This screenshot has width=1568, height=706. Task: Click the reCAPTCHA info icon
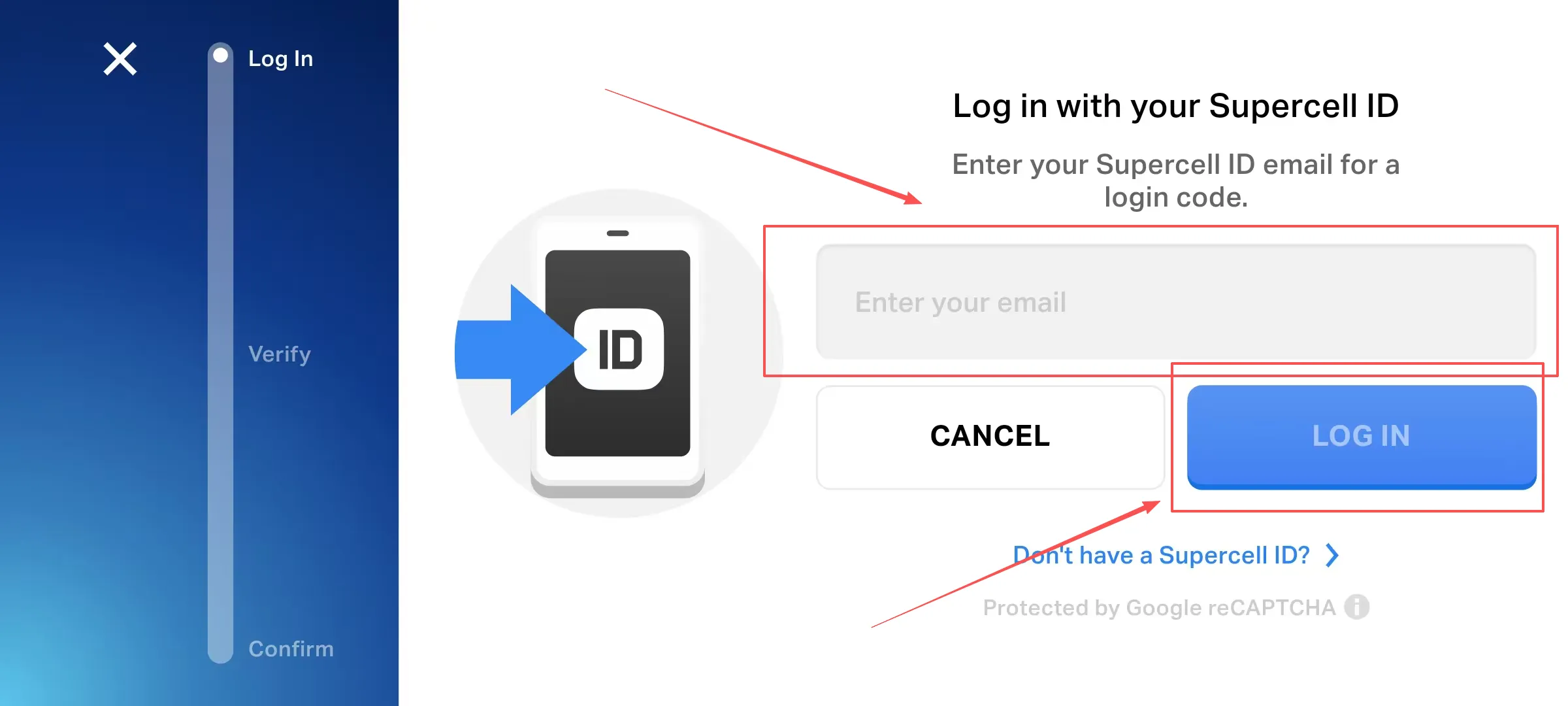coord(1356,607)
